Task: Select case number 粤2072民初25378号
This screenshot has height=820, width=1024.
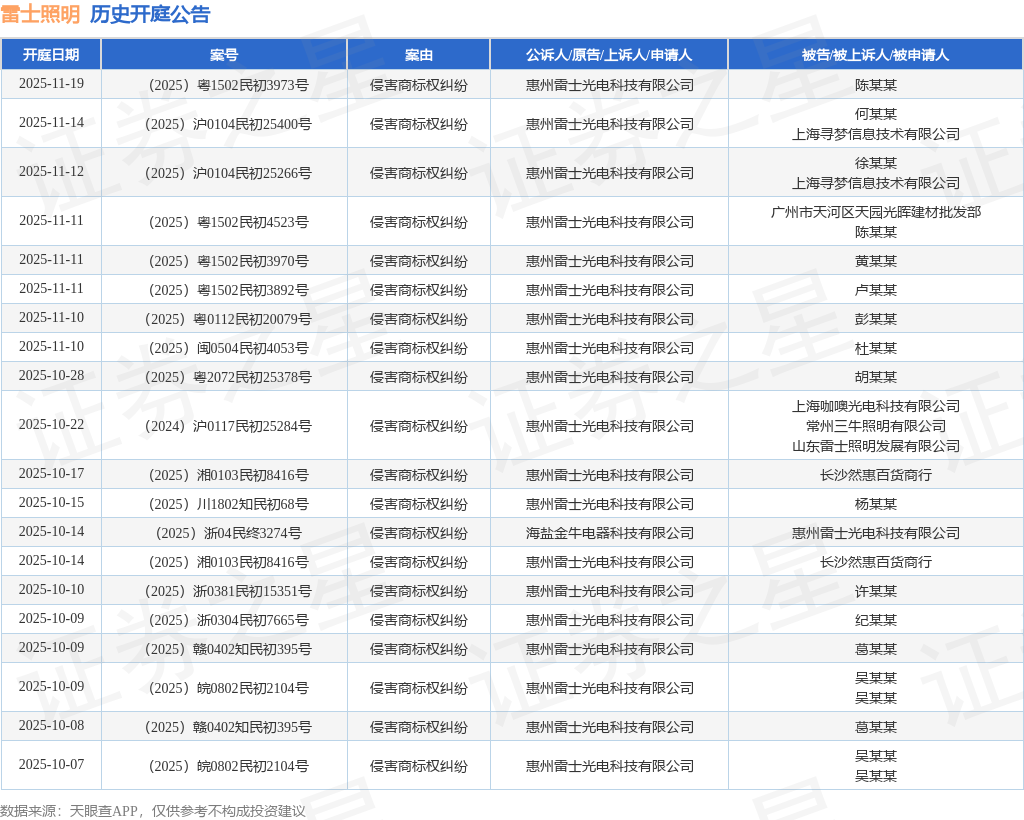Action: coord(229,377)
